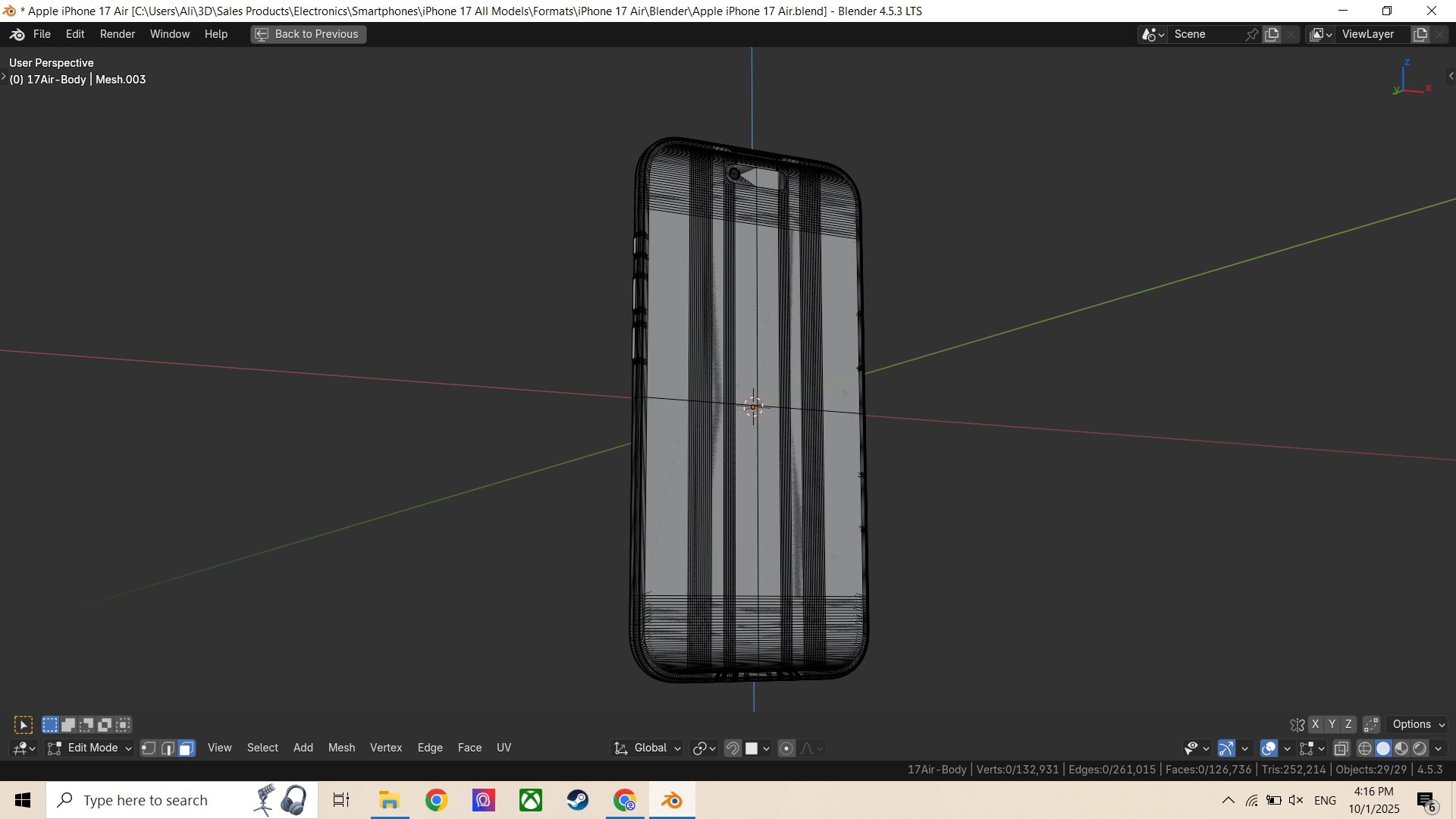The width and height of the screenshot is (1456, 819).
Task: Toggle viewport gizmos icon
Action: pos(1226,748)
